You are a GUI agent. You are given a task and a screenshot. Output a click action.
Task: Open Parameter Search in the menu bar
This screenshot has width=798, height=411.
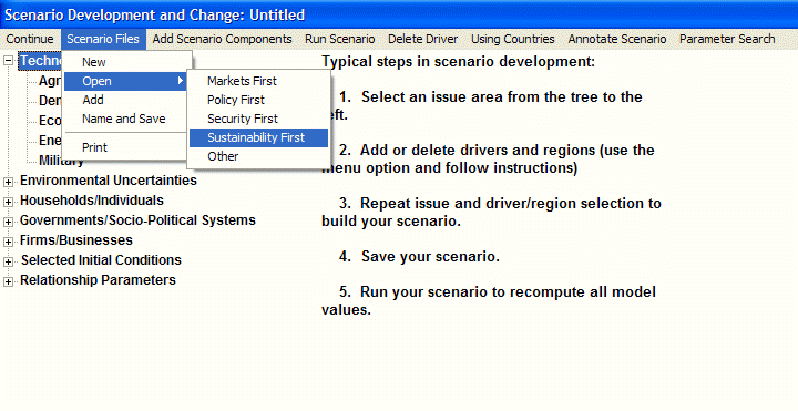click(727, 39)
